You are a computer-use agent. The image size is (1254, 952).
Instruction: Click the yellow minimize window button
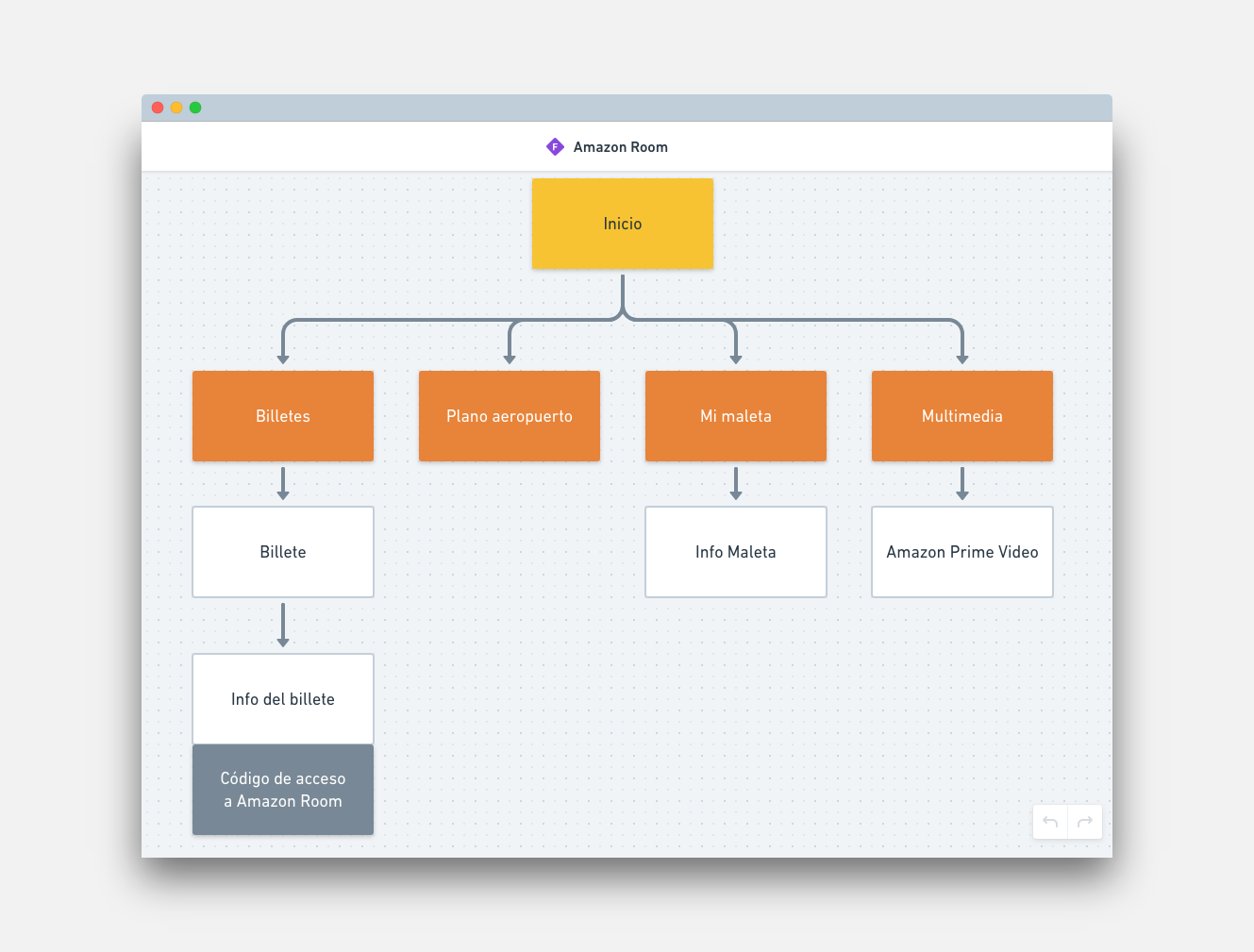pos(176,108)
